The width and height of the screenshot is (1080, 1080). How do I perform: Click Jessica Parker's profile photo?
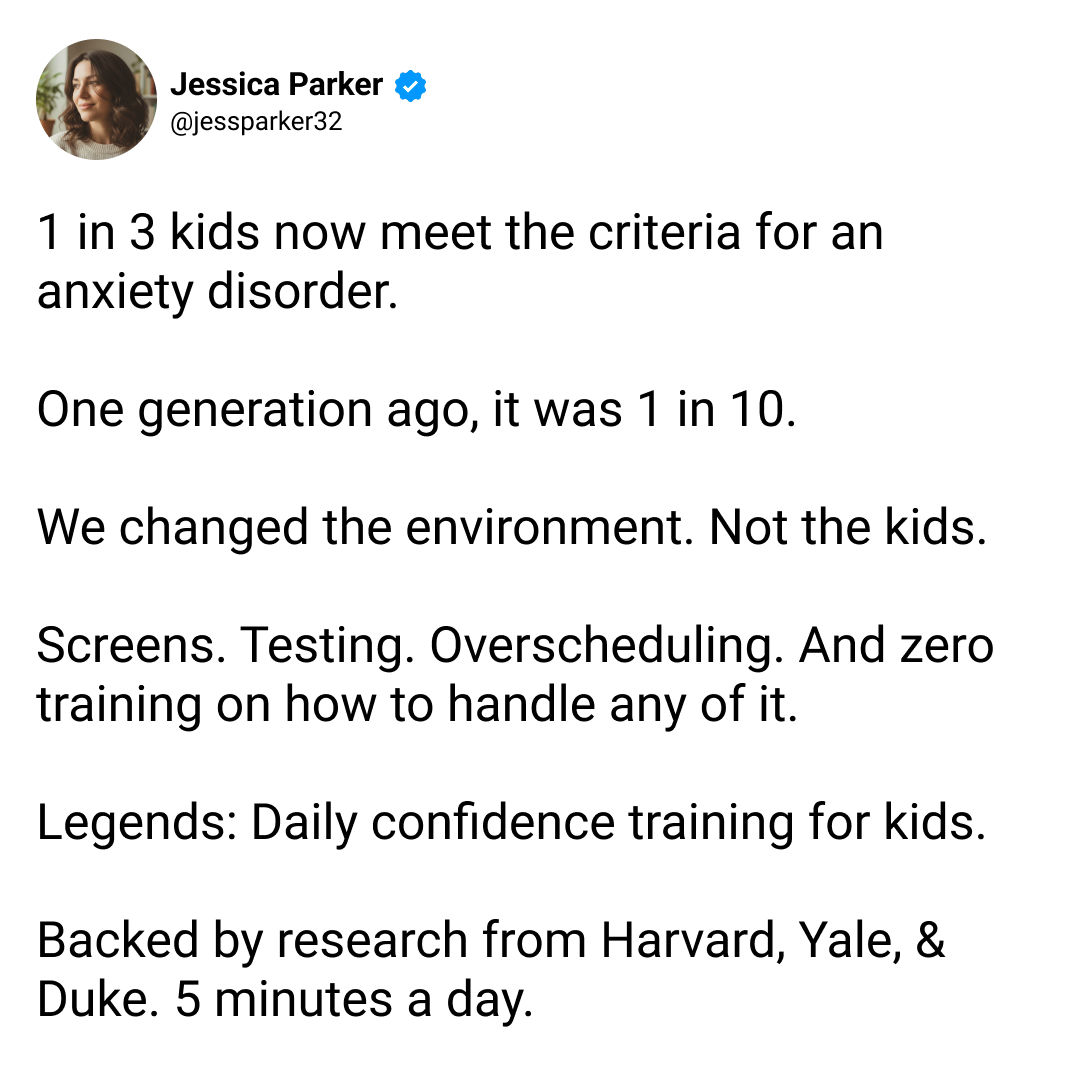pos(96,99)
